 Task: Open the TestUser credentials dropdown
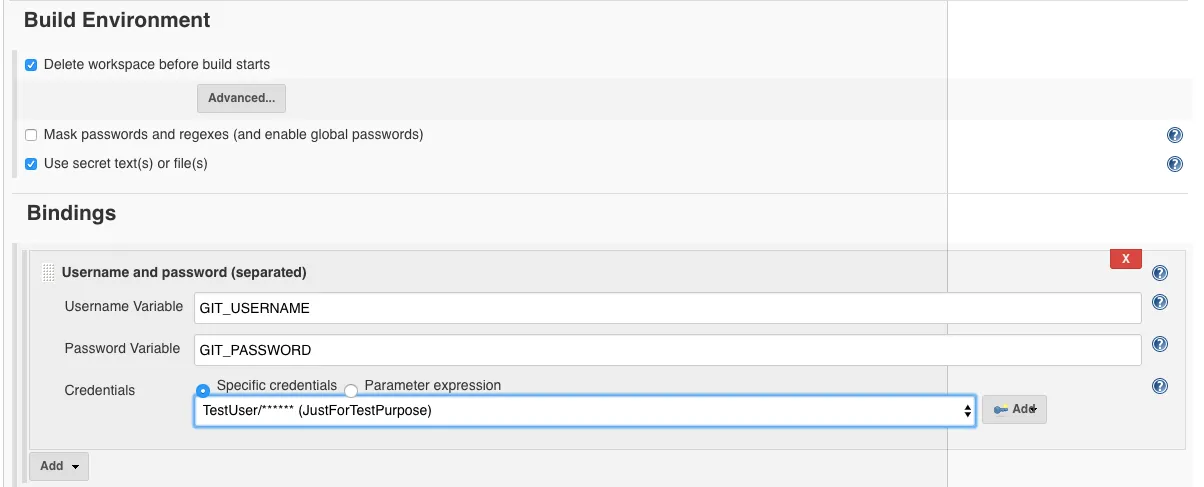[x=584, y=410]
